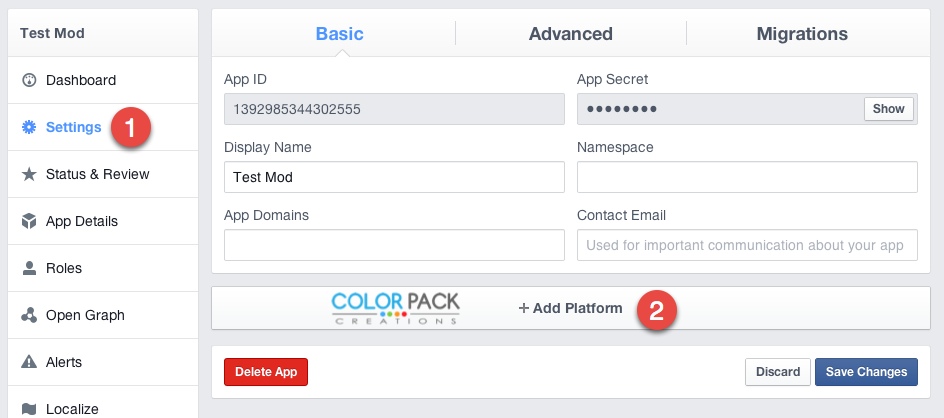Switch to the Migrations tab
Viewport: 944px width, 418px height.
tap(802, 33)
